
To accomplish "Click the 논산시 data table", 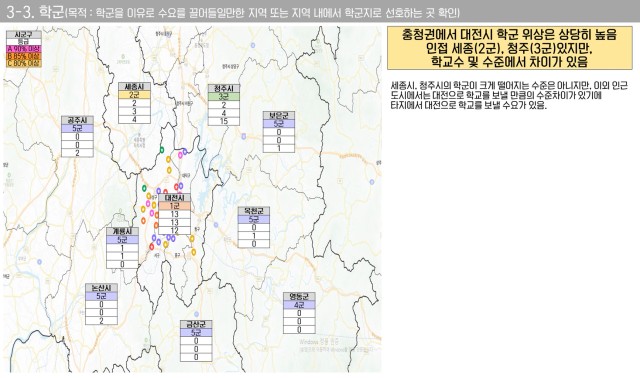I will (101, 305).
